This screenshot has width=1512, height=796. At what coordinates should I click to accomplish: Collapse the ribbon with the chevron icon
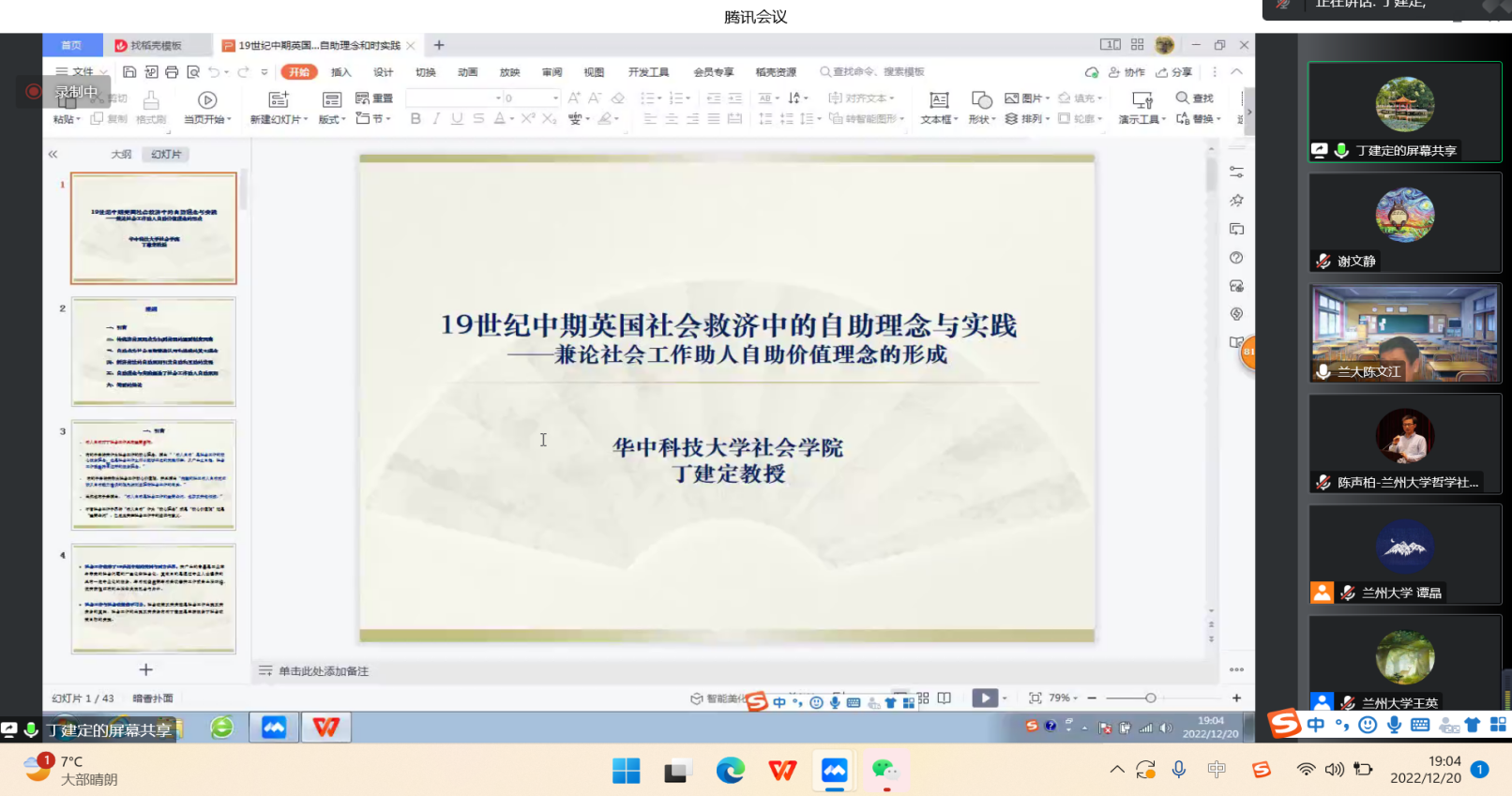tap(1236, 72)
